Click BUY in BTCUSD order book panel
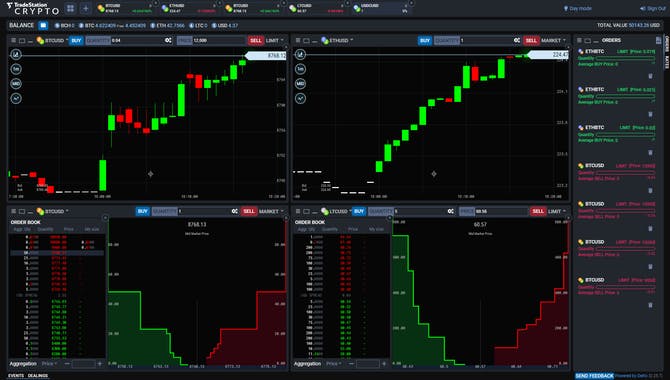 [x=142, y=212]
